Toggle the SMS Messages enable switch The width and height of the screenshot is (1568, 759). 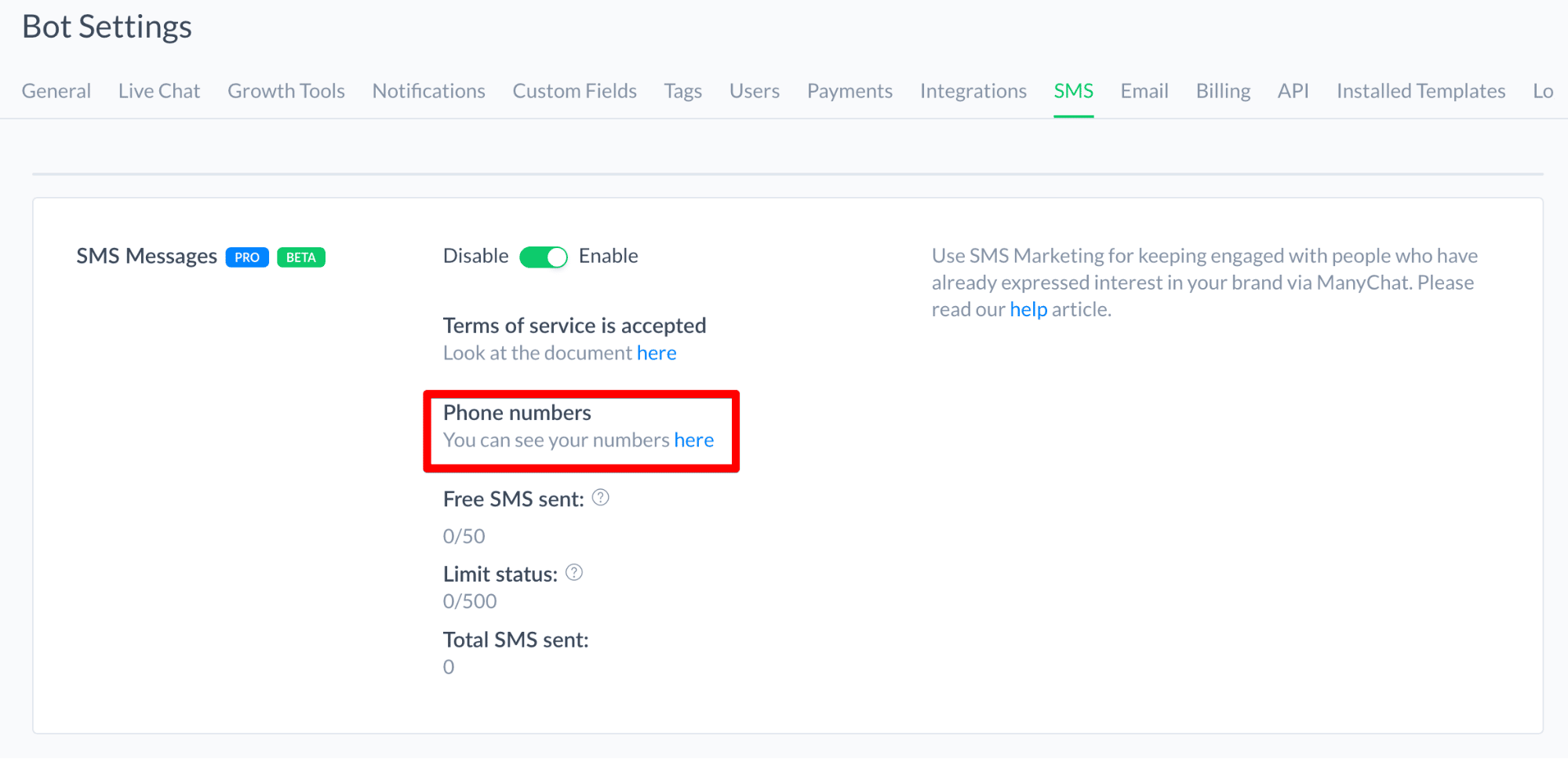pos(544,257)
